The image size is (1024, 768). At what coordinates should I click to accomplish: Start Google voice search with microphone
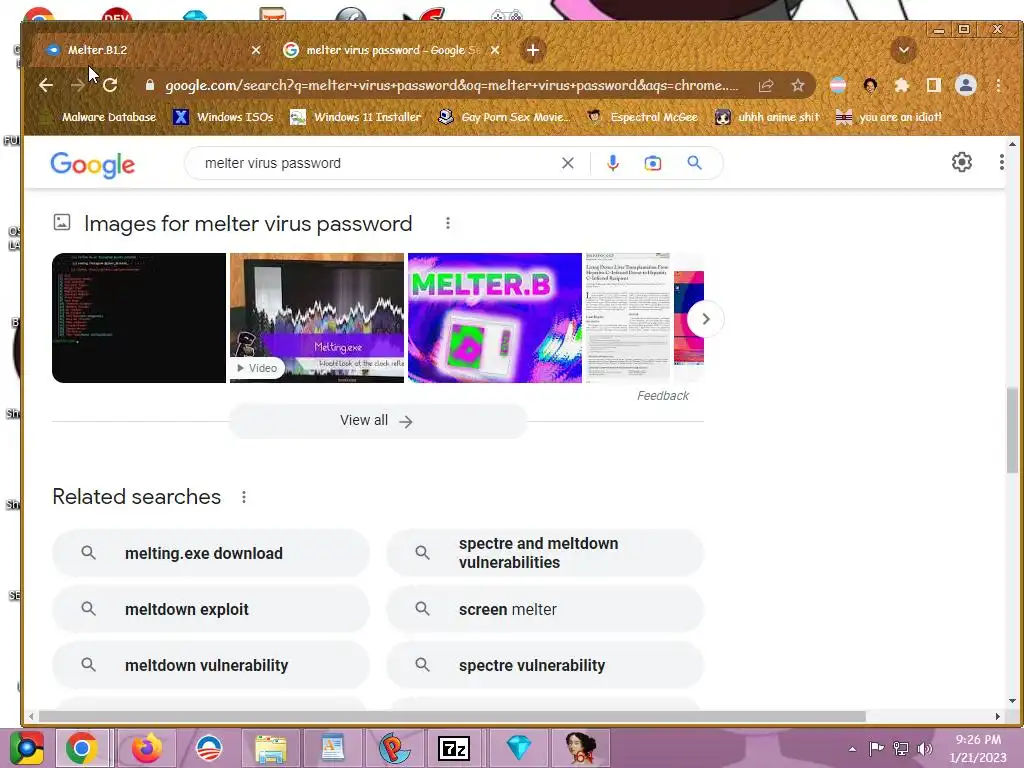point(613,163)
